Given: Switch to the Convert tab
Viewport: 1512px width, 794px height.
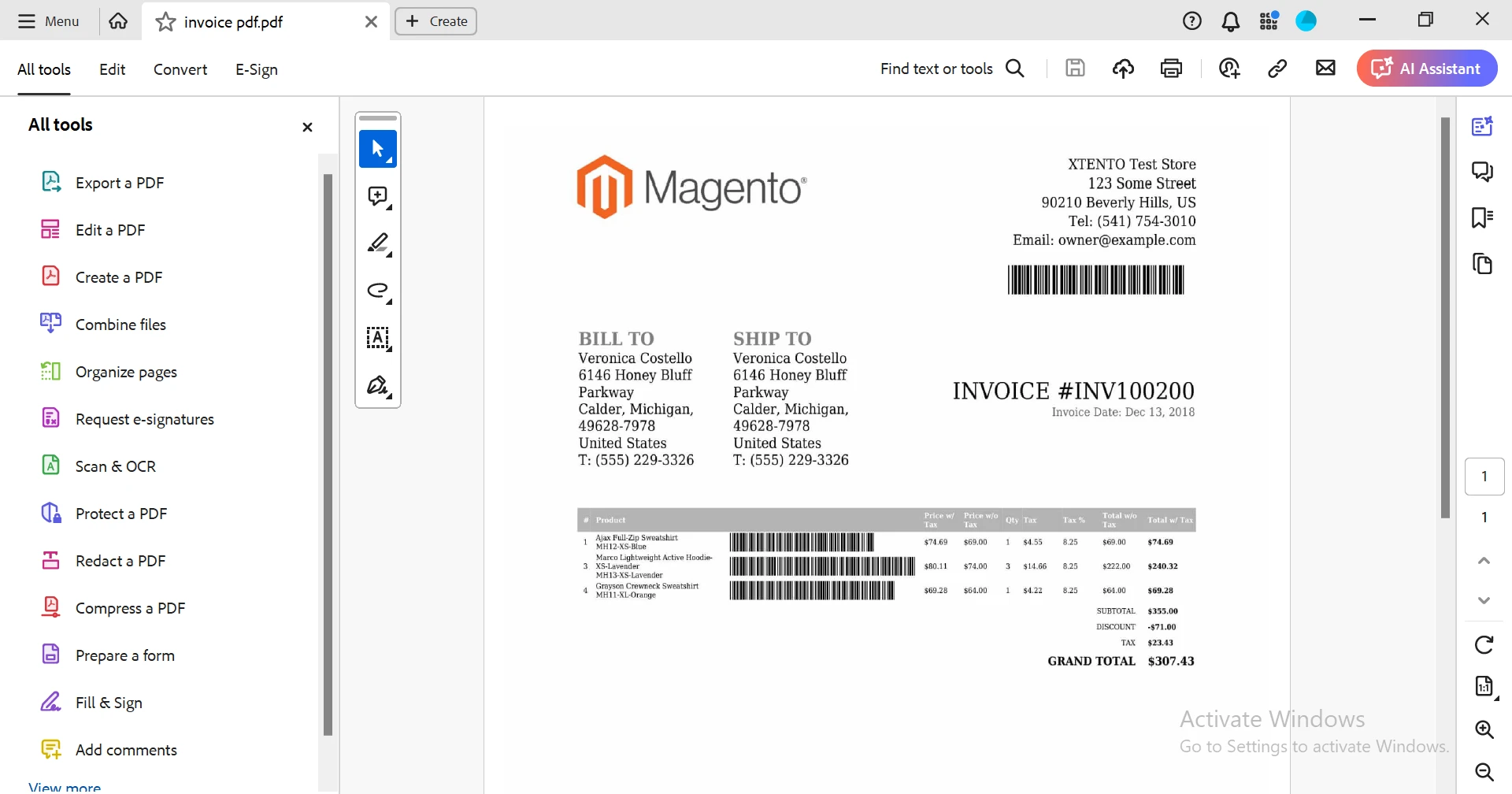Looking at the screenshot, I should (180, 69).
